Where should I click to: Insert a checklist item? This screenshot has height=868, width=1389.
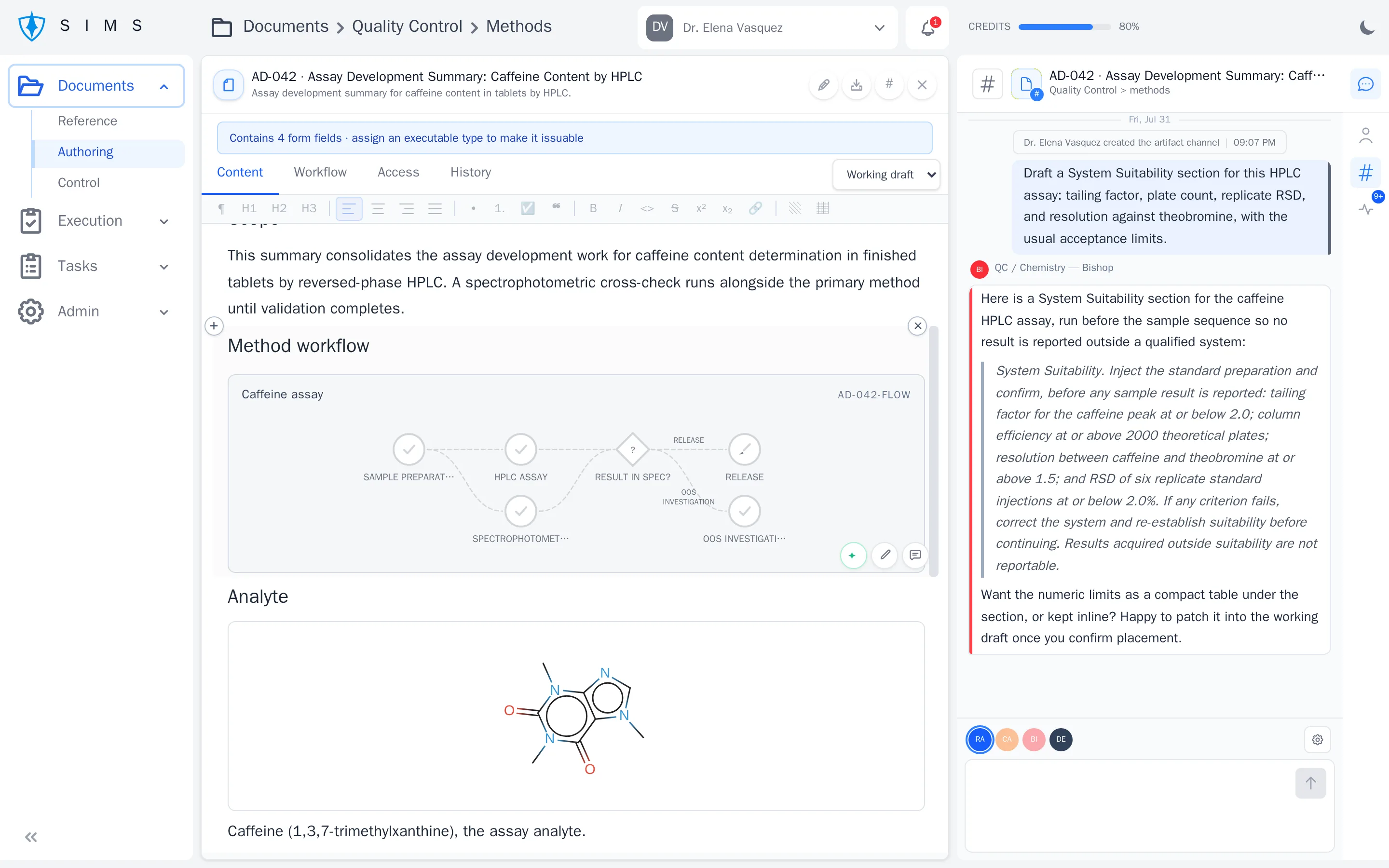click(528, 208)
